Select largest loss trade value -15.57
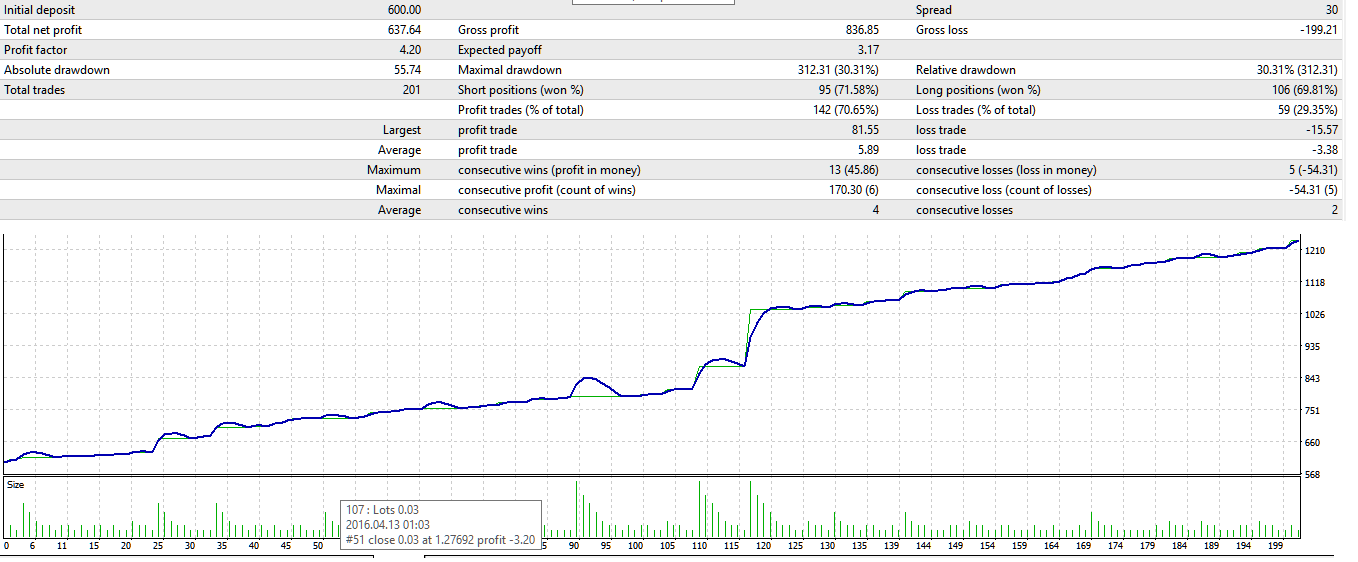The height and width of the screenshot is (562, 1358). [1323, 130]
